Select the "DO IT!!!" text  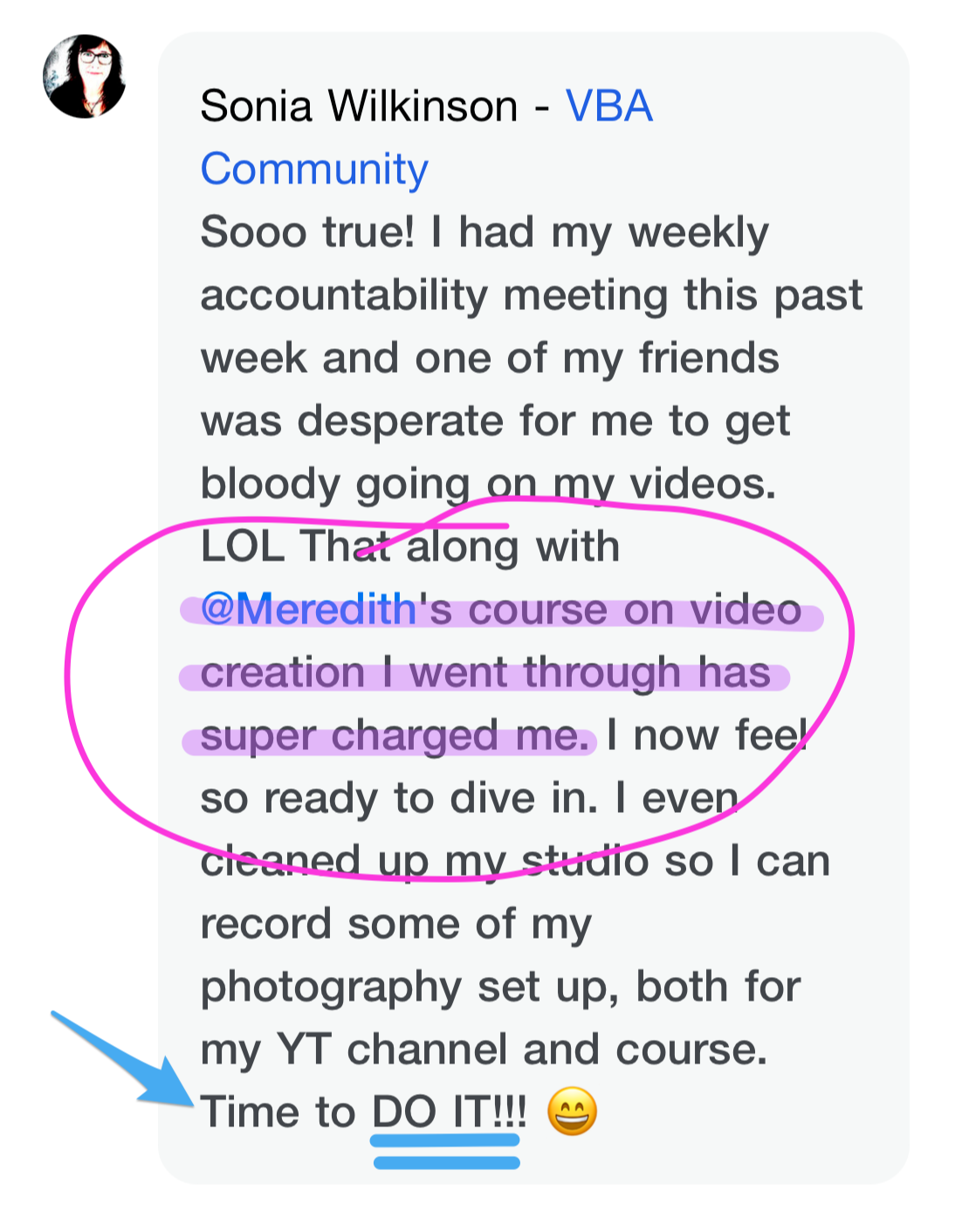pos(450,1112)
